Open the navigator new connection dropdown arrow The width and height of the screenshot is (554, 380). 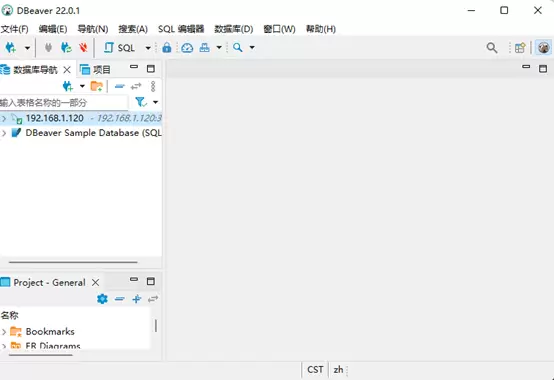82,86
